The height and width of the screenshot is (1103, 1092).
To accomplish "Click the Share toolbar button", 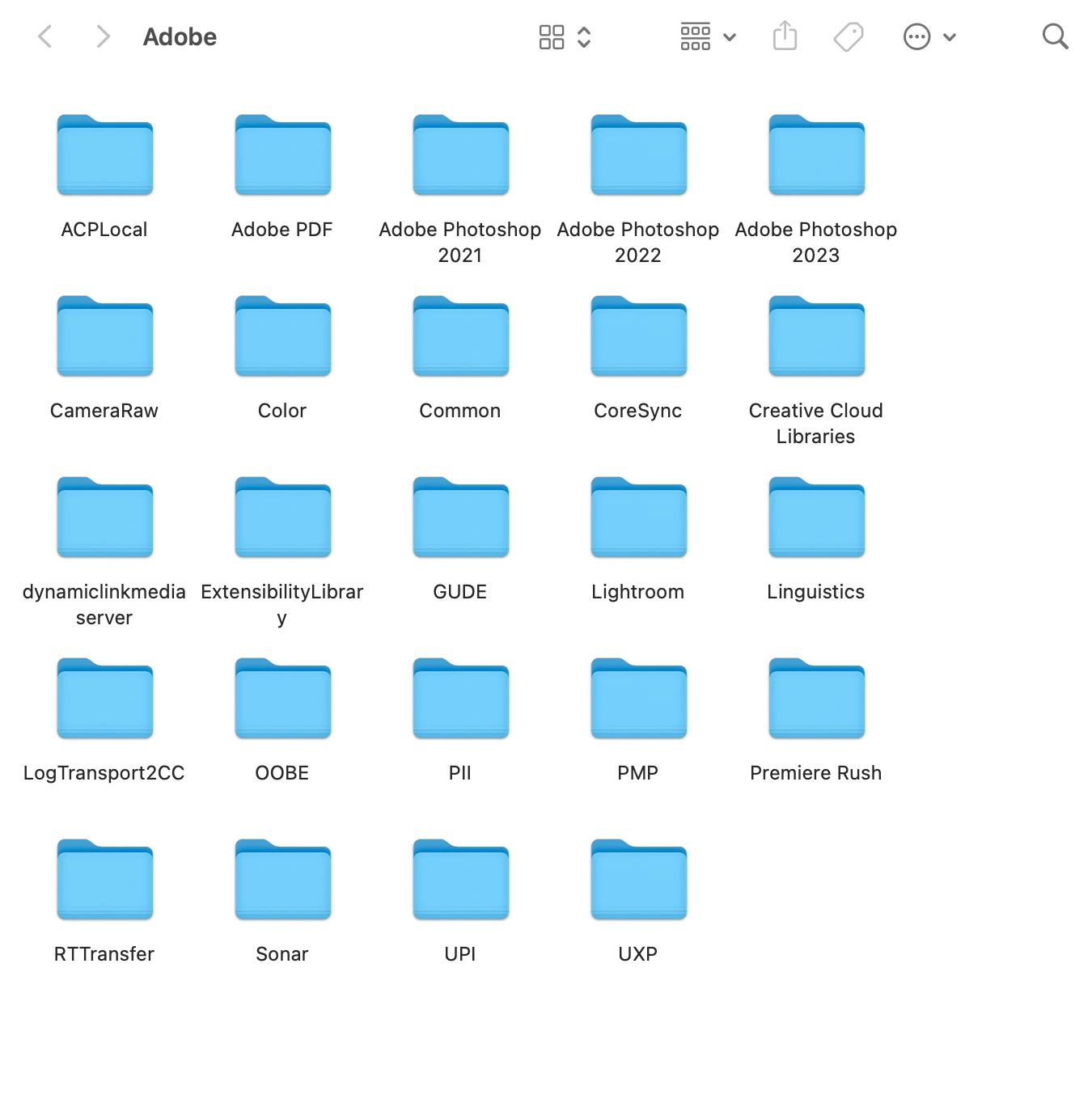I will coord(785,36).
